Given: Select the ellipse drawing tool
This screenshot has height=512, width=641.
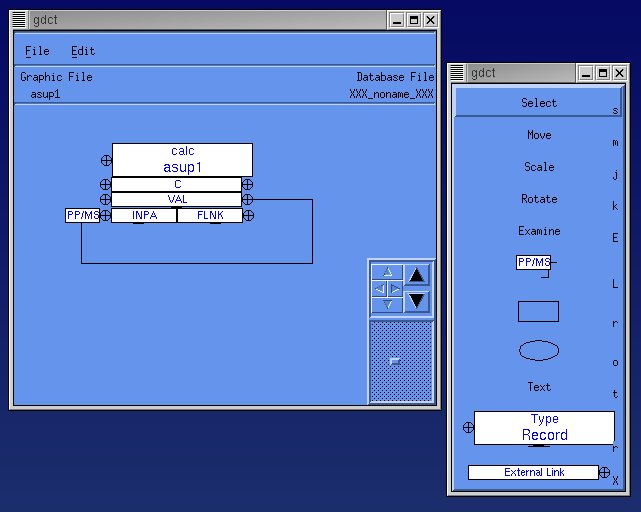Looking at the screenshot, I should tap(539, 350).
